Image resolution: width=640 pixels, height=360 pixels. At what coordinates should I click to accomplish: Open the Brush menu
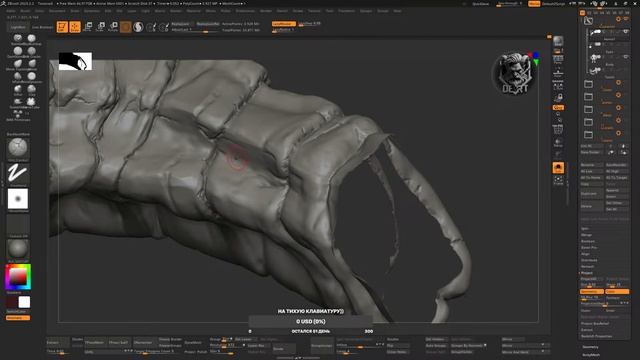(x=25, y=11)
